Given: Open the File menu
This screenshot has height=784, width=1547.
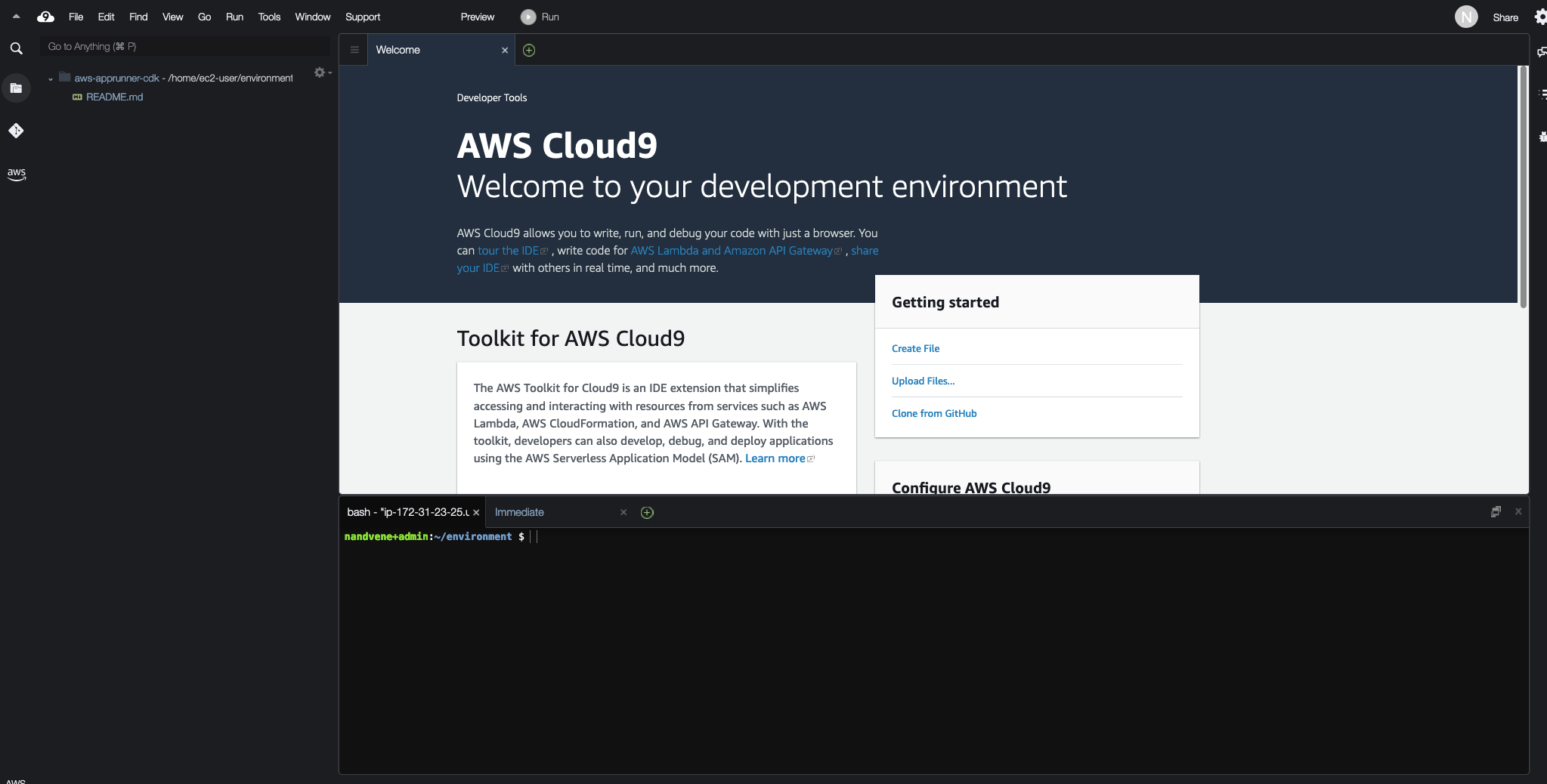Looking at the screenshot, I should pyautogui.click(x=76, y=17).
